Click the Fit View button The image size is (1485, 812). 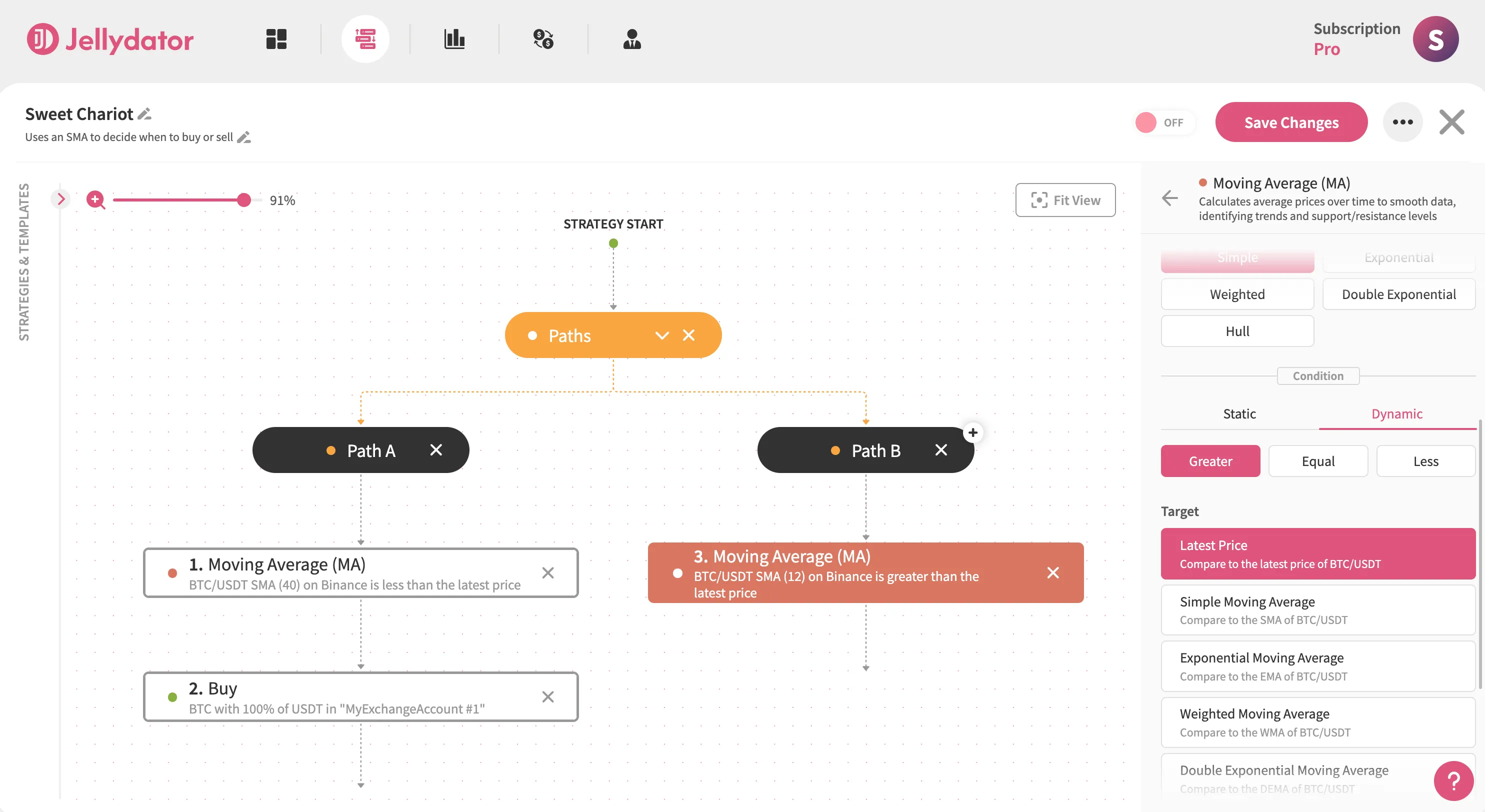(x=1065, y=200)
